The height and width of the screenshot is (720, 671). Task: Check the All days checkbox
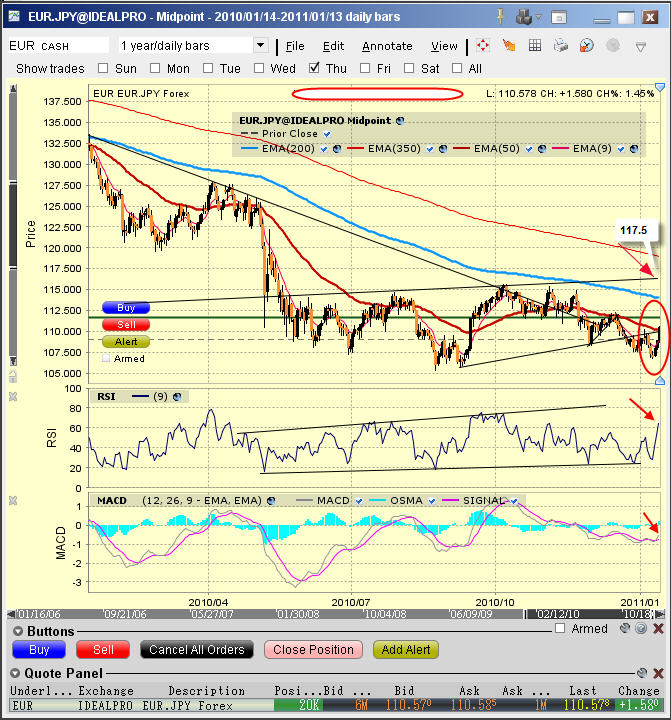click(x=457, y=68)
